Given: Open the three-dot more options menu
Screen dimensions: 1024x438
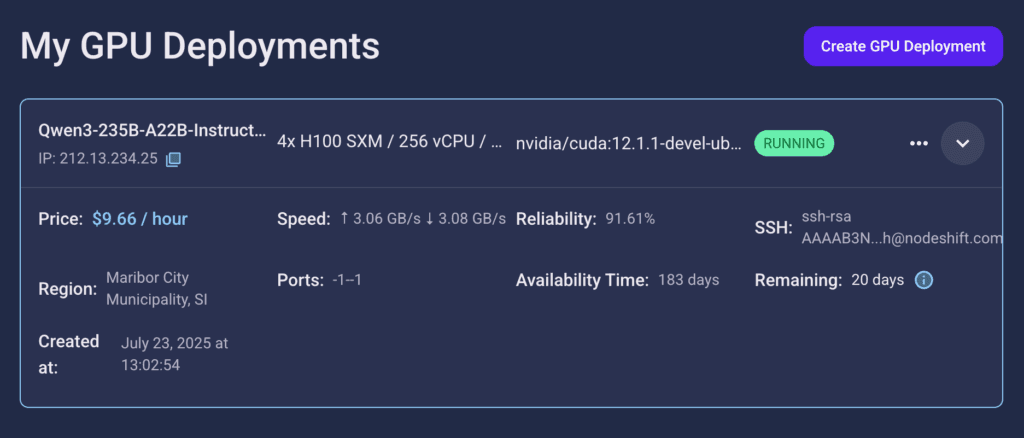Looking at the screenshot, I should [x=919, y=144].
